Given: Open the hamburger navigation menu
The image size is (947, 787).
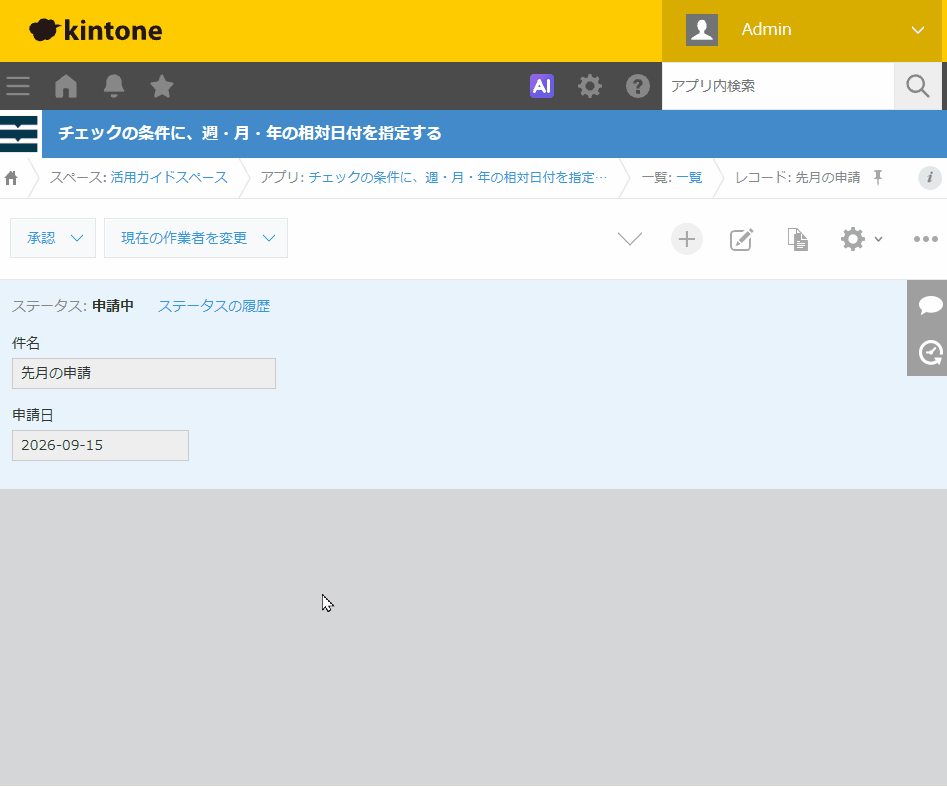Looking at the screenshot, I should pyautogui.click(x=18, y=86).
